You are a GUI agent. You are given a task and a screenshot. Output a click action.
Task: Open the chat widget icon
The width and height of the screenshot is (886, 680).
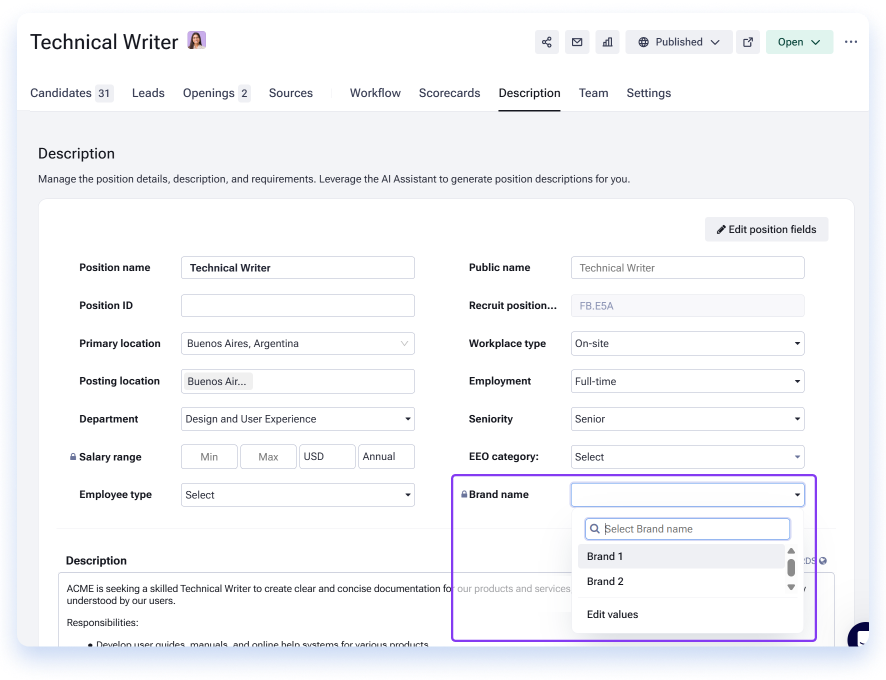pos(859,636)
